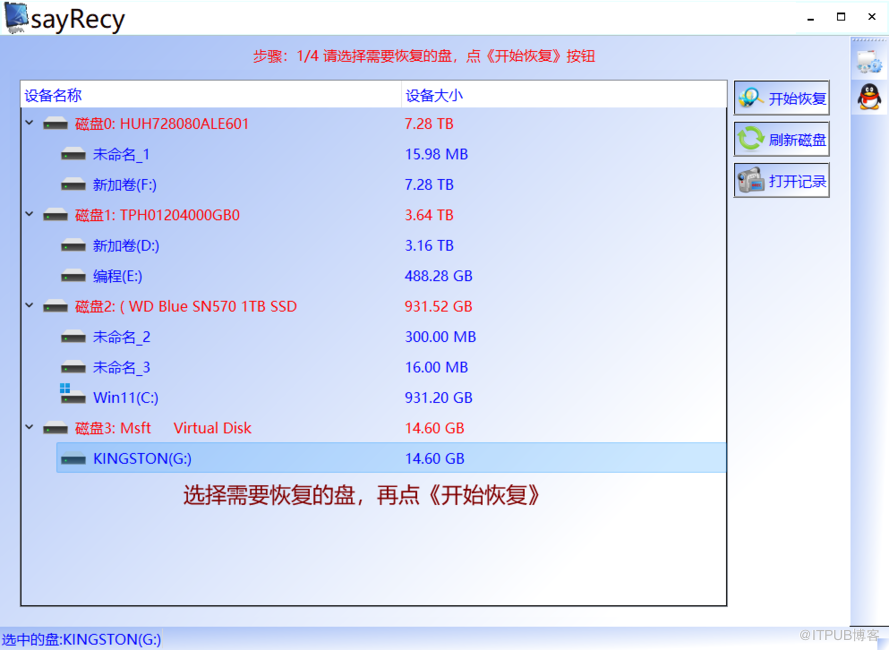Click the drive icon beside 编程(E:)
The width and height of the screenshot is (889, 650).
click(x=73, y=276)
